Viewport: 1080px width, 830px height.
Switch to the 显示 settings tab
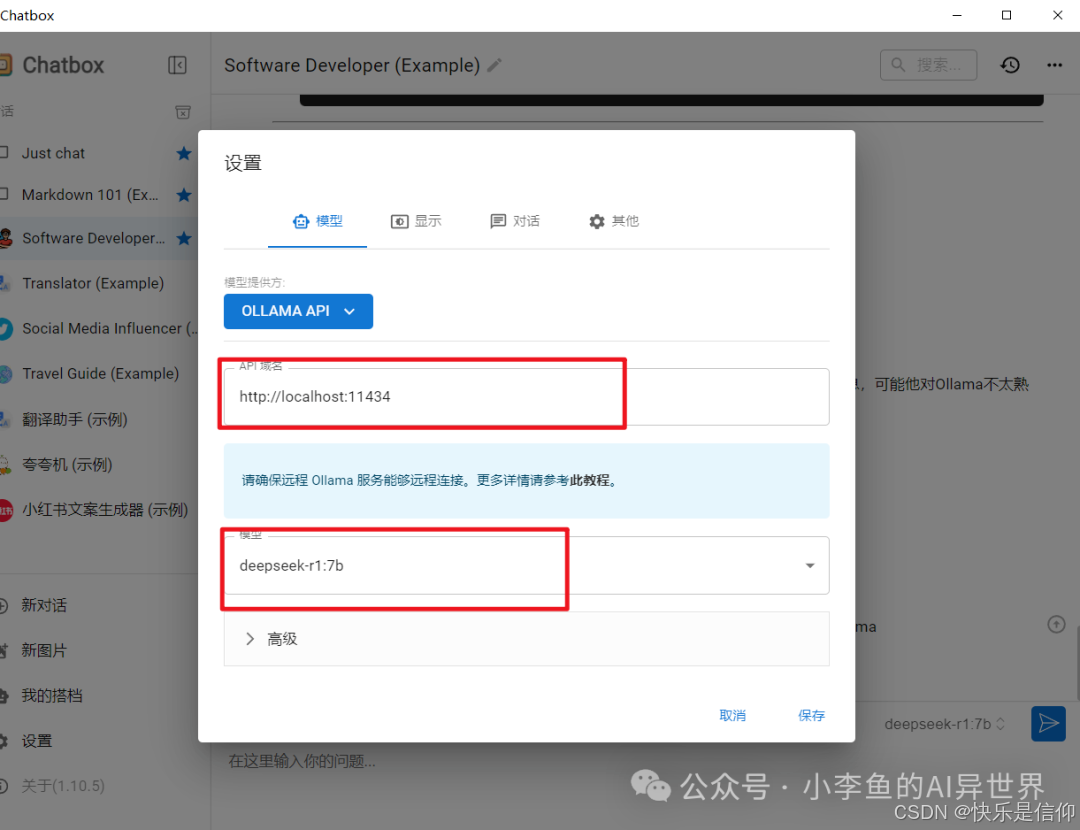click(x=416, y=221)
